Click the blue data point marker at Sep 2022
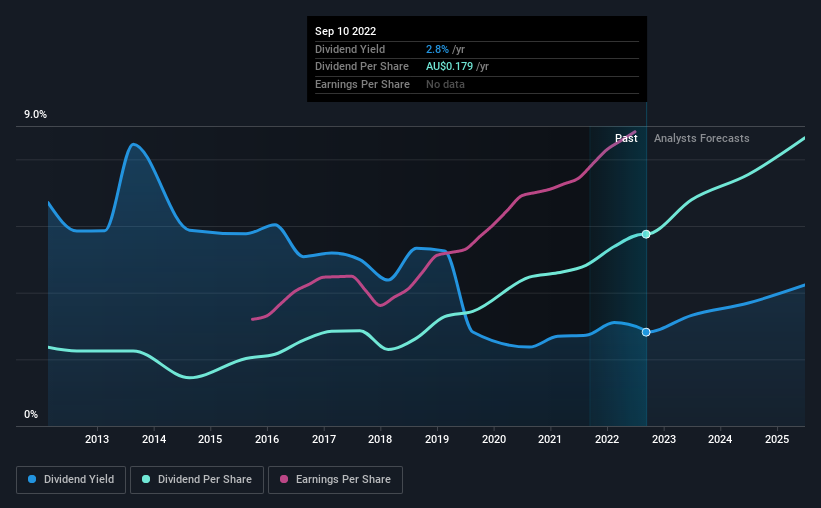821x508 pixels. [x=646, y=332]
